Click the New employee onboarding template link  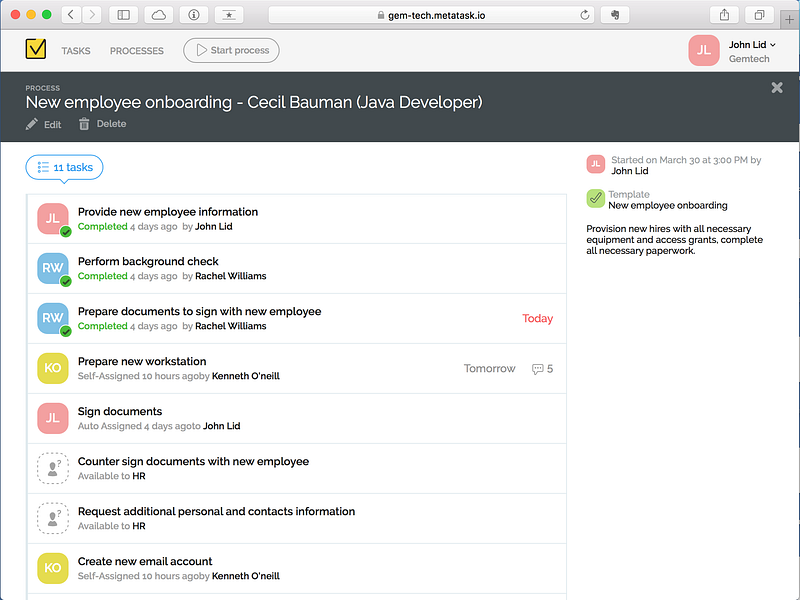tap(667, 206)
